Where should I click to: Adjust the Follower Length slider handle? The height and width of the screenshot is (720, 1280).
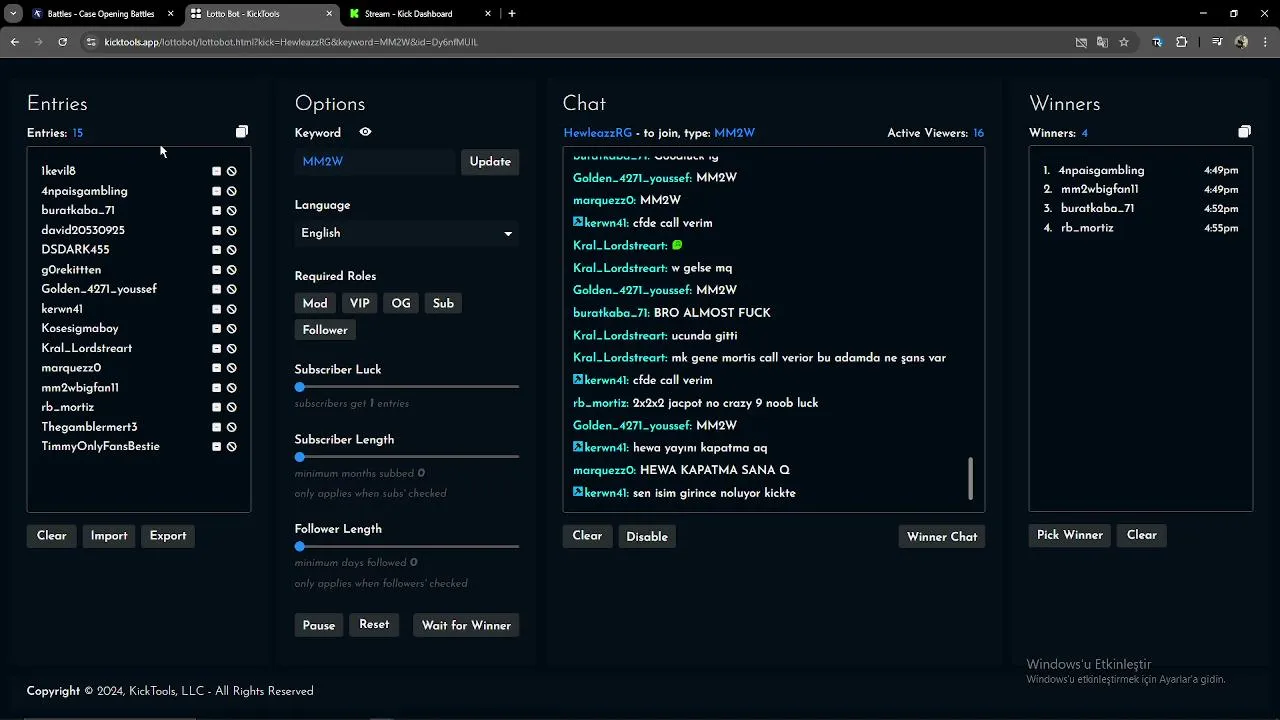[300, 547]
